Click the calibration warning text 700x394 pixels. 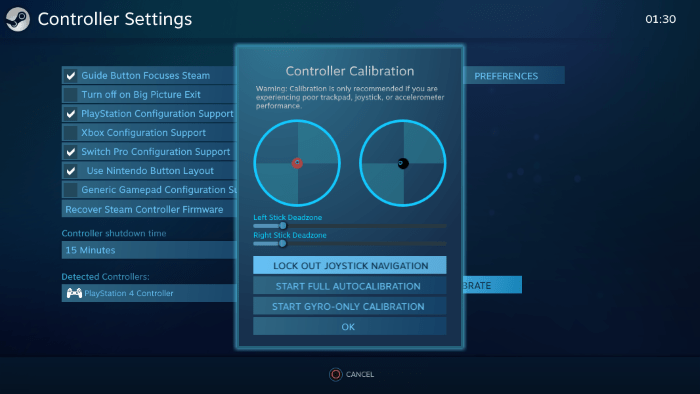click(350, 97)
